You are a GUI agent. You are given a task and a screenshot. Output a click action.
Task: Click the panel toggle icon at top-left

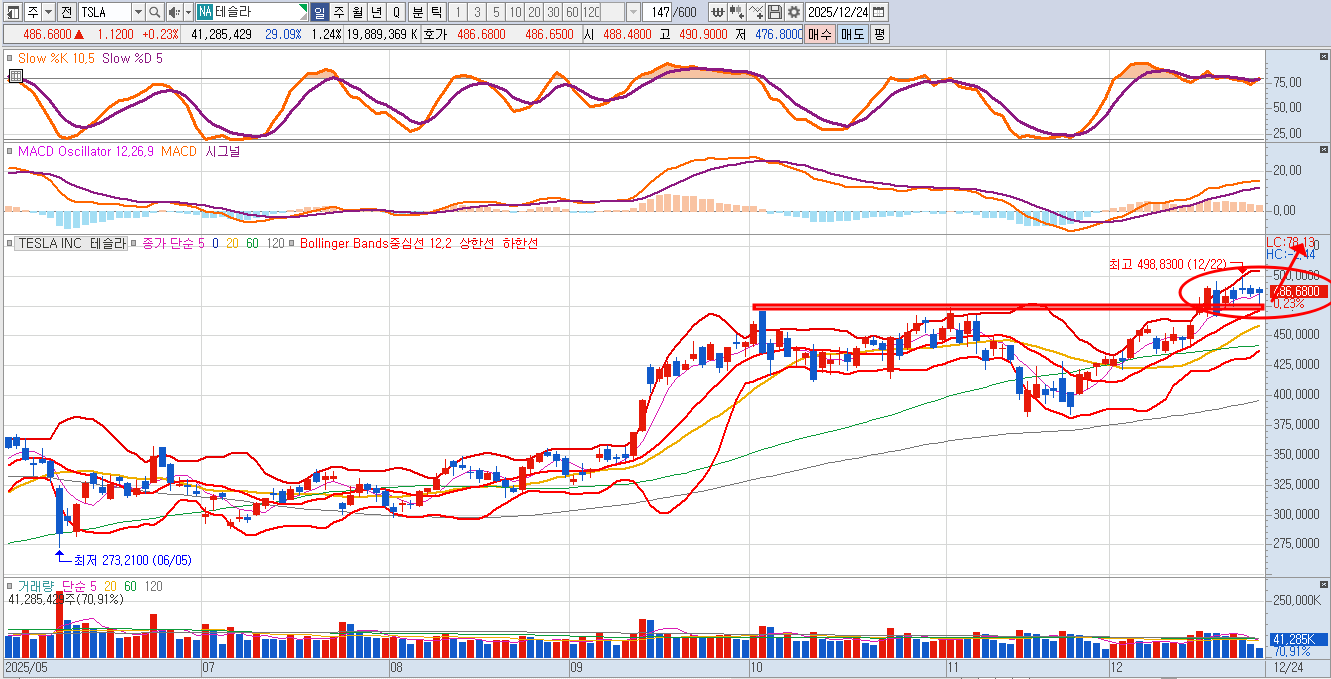click(x=11, y=12)
